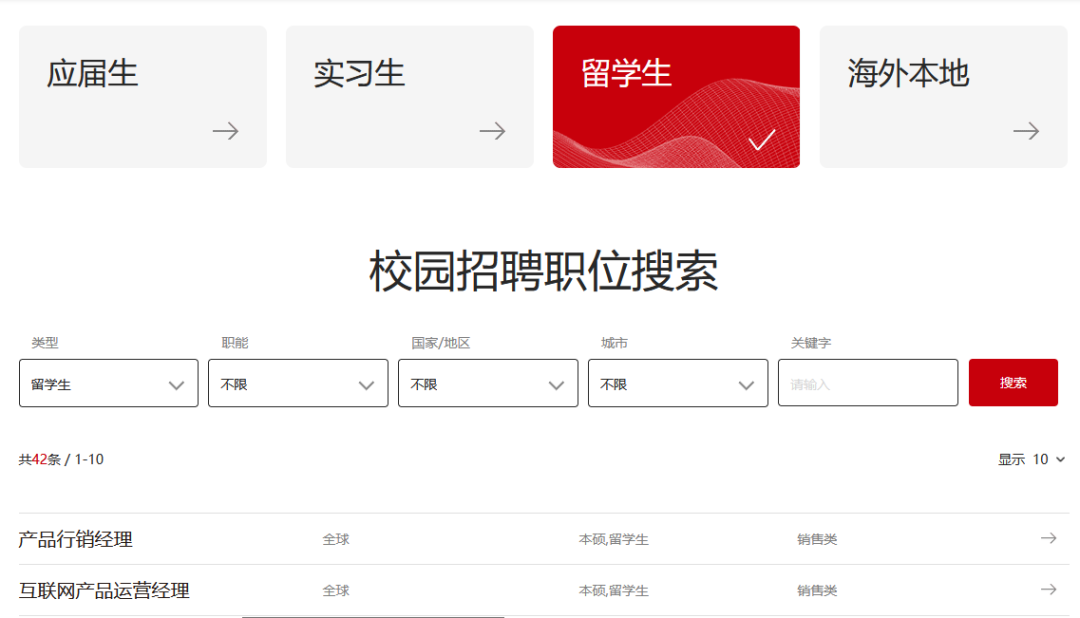Expand the 职能 dropdown
The image size is (1080, 618).
pos(298,384)
